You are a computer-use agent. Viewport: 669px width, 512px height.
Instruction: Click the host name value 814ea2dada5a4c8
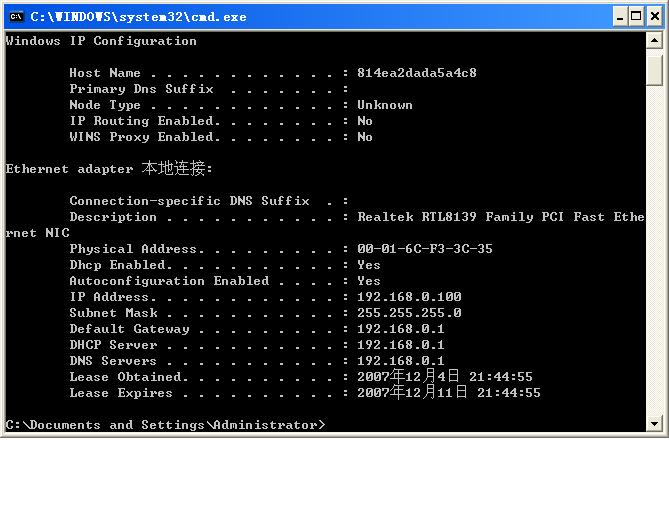[417, 73]
